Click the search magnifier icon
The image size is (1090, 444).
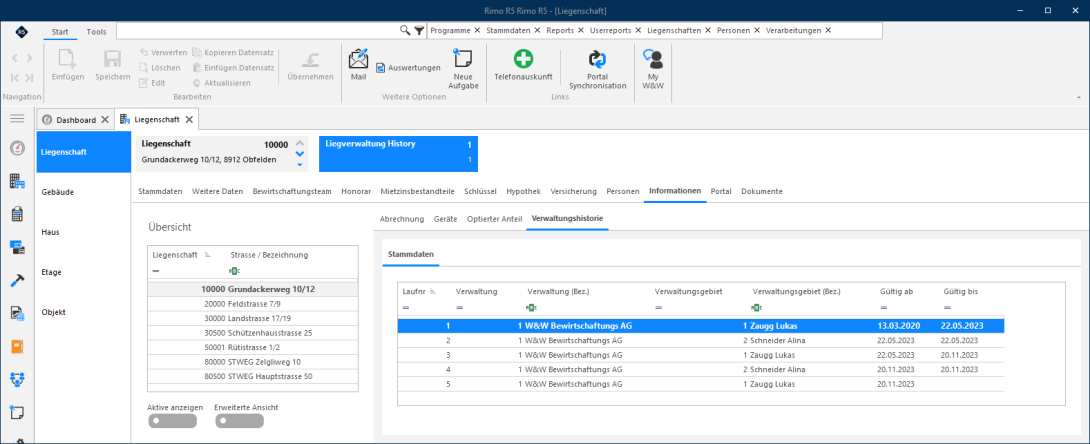pos(405,31)
